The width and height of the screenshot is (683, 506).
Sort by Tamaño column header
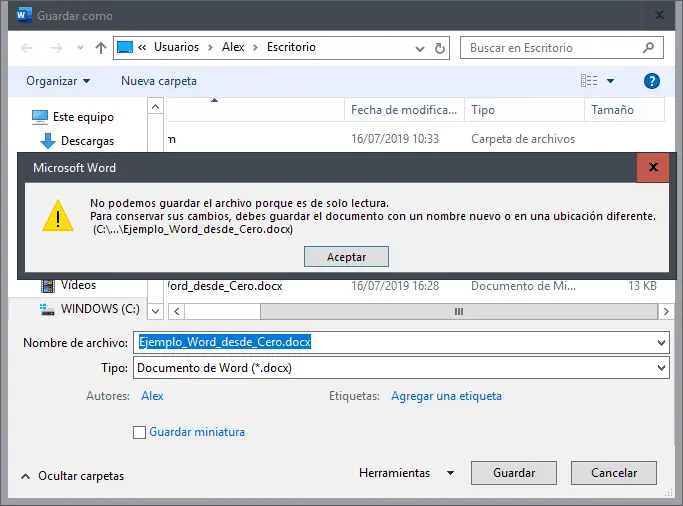[x=624, y=110]
